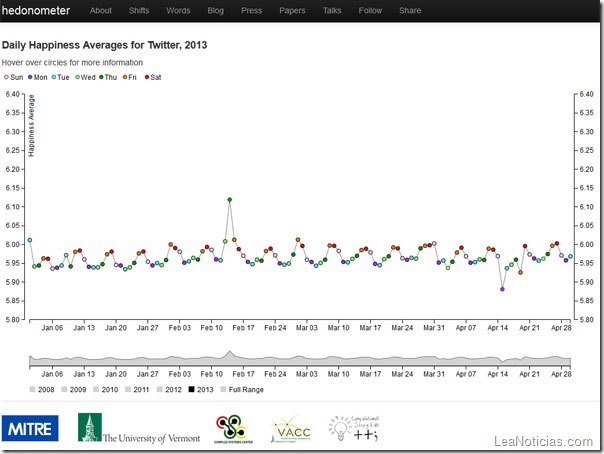Open the Papers link in navbar
The image size is (604, 454).
pos(292,11)
